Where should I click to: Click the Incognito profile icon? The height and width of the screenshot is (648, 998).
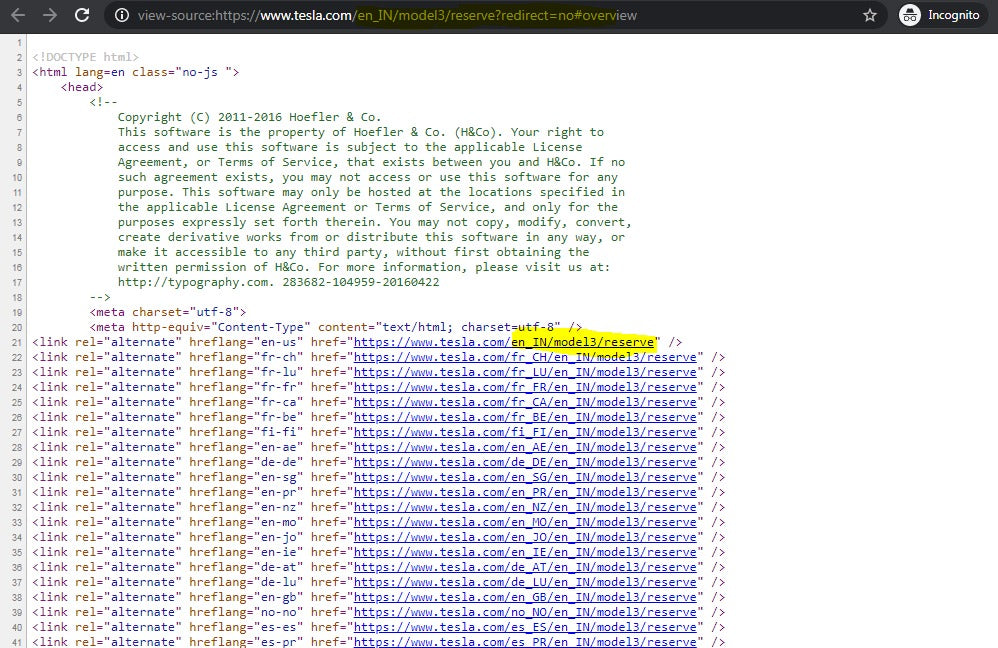(x=909, y=15)
